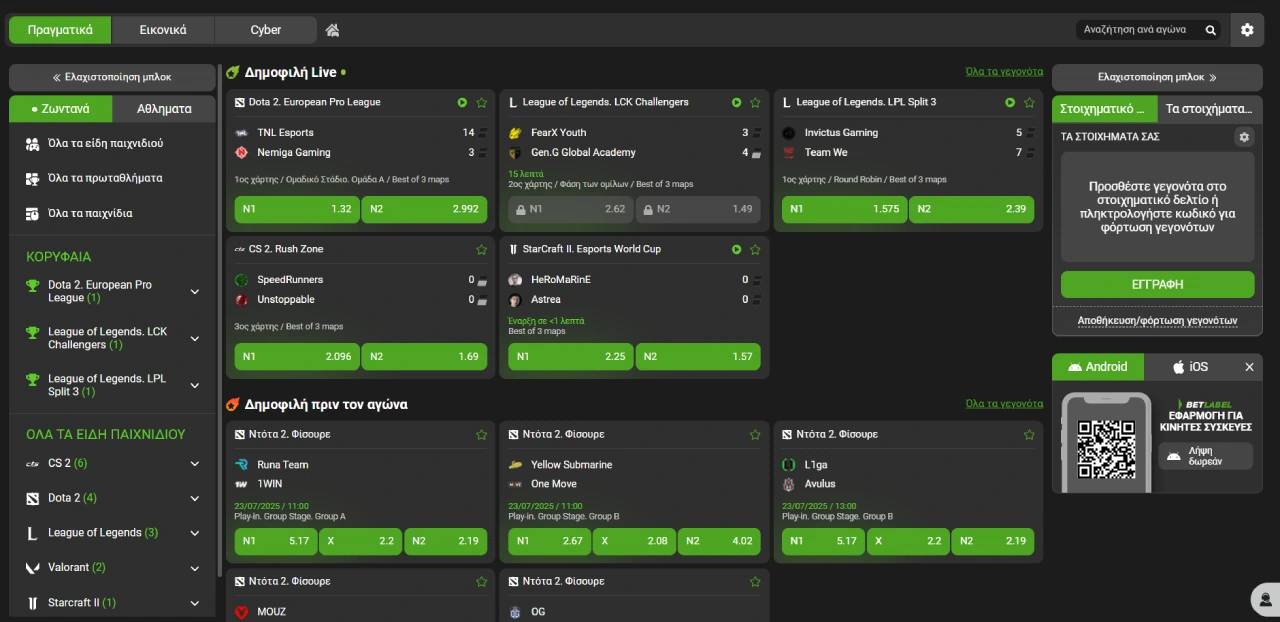Switch to the Cyber tab
The image size is (1280, 622).
(266, 30)
